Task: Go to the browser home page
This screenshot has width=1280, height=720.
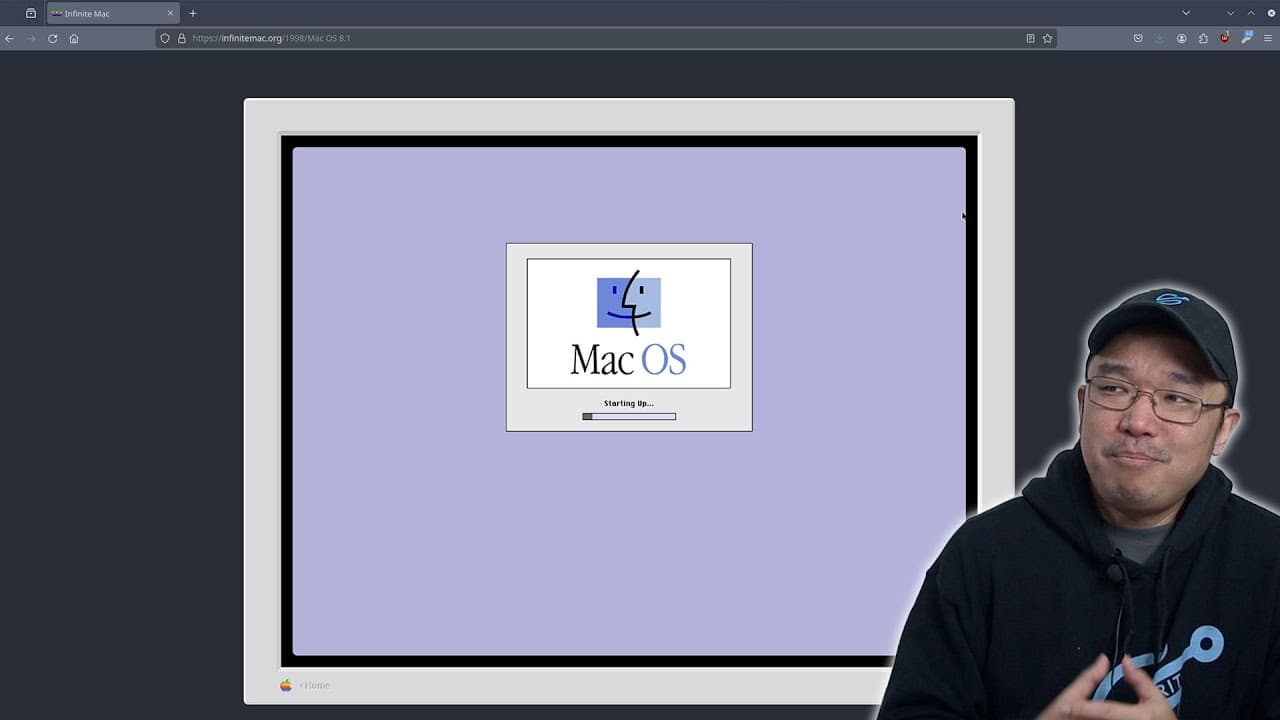Action: point(74,38)
